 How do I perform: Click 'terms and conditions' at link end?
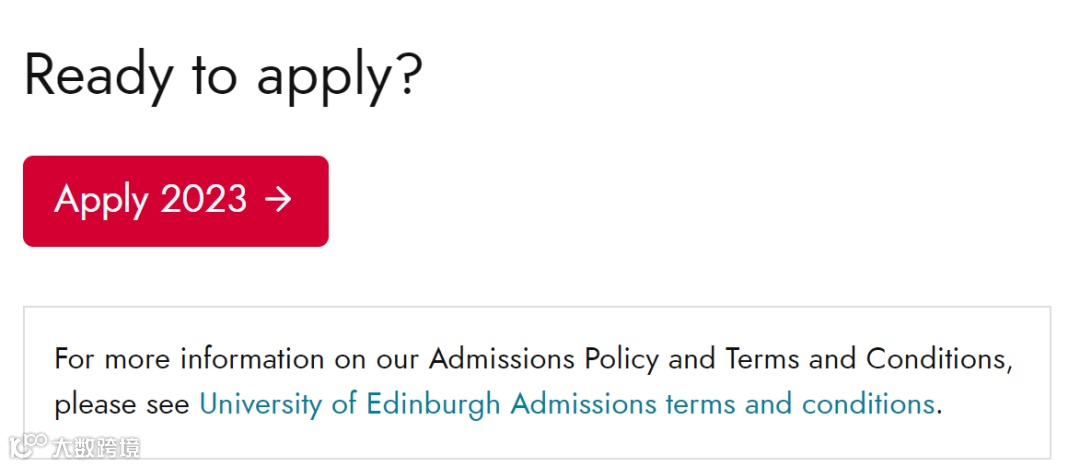point(799,404)
